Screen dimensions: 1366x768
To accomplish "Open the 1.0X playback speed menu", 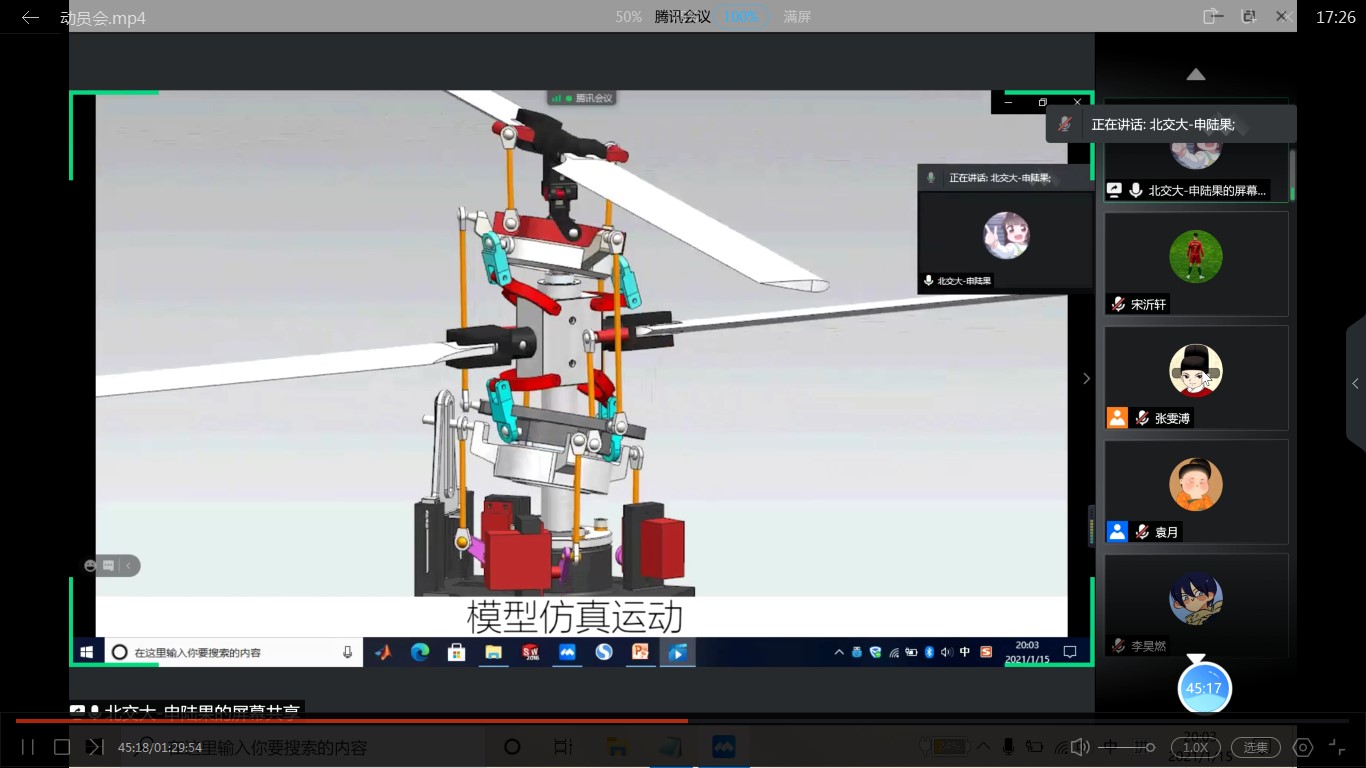I will tap(1195, 747).
